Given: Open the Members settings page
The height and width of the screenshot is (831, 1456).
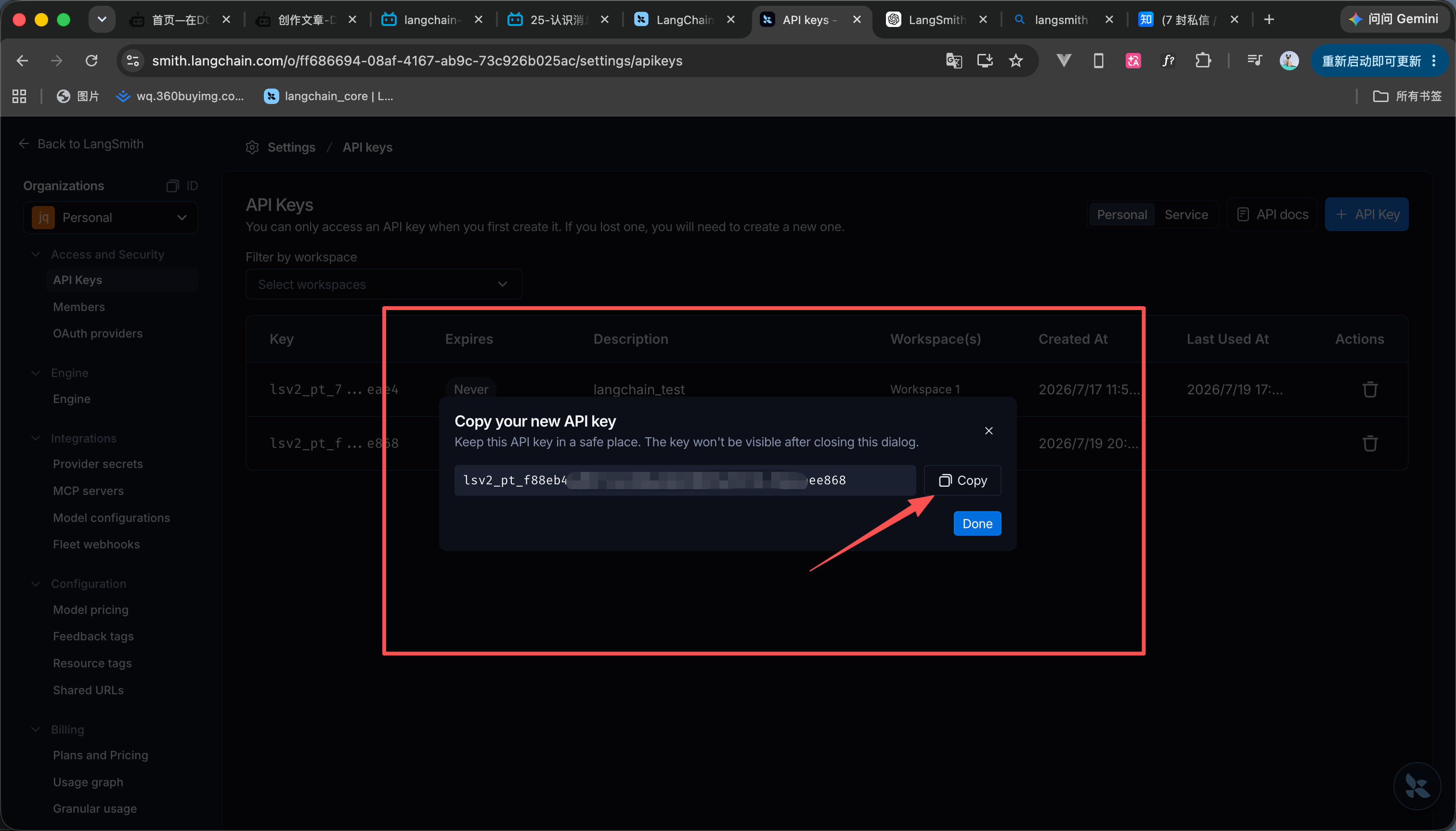Looking at the screenshot, I should 79,307.
